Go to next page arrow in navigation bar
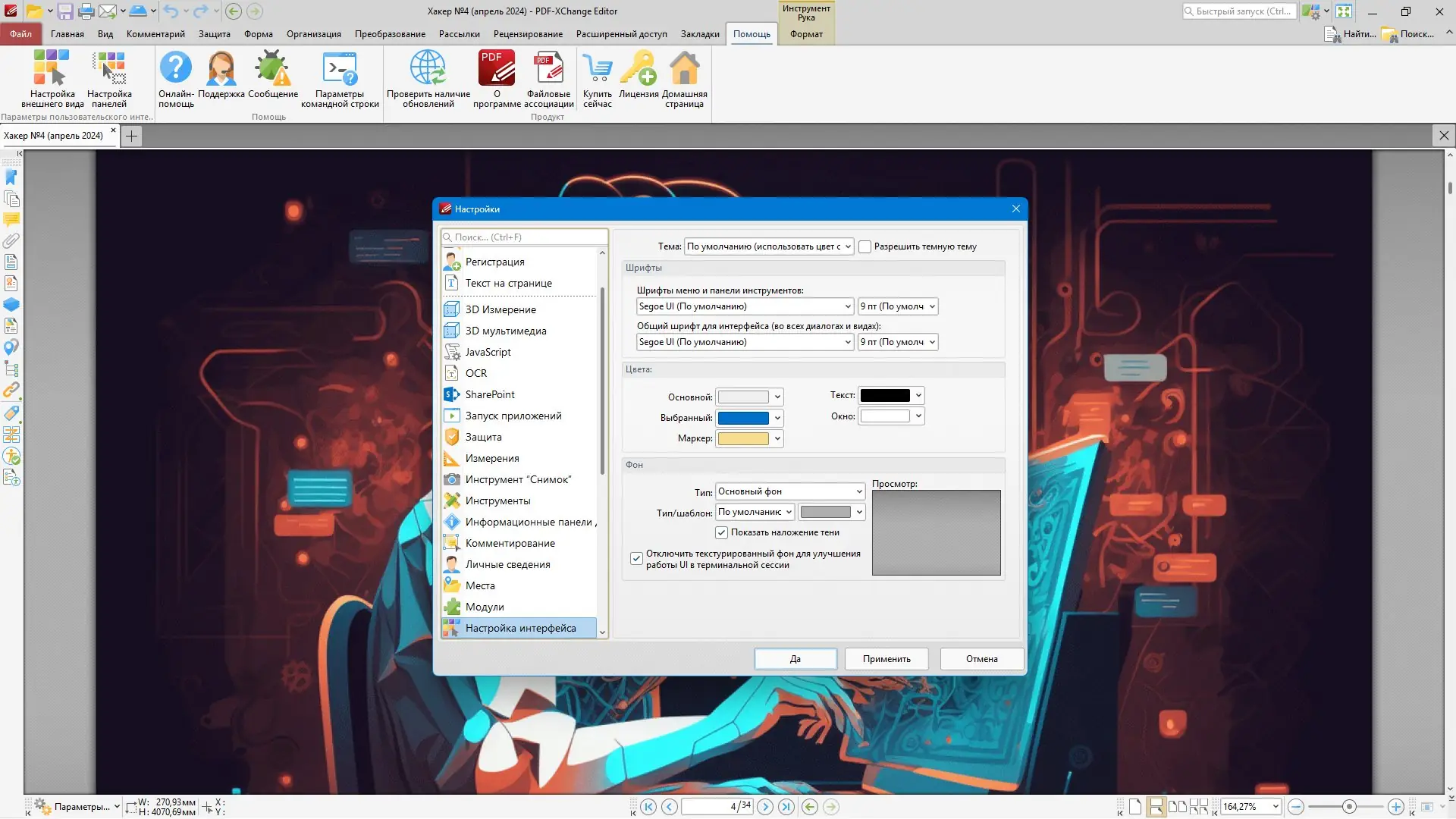This screenshot has height=819, width=1456. point(765,807)
